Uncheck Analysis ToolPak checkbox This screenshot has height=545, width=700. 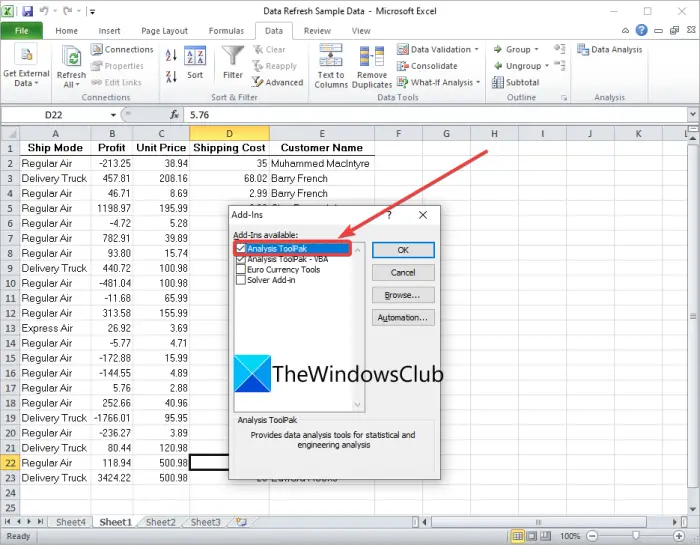click(241, 248)
